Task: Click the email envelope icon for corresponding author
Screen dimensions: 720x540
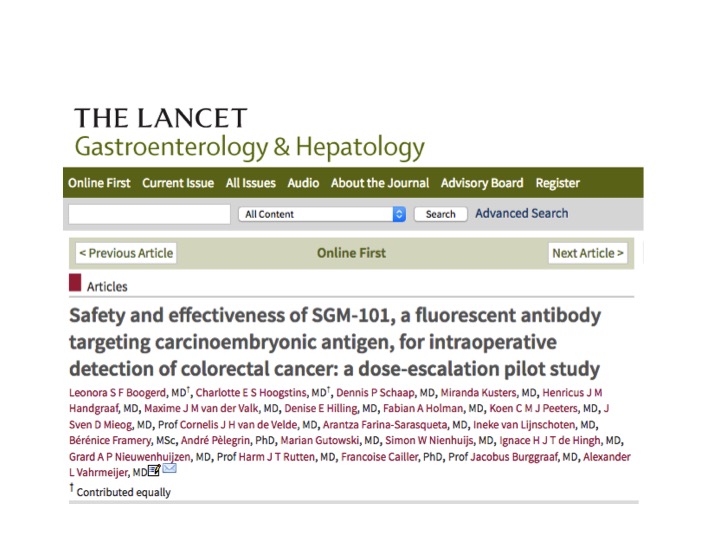Action: pyautogui.click(x=169, y=468)
